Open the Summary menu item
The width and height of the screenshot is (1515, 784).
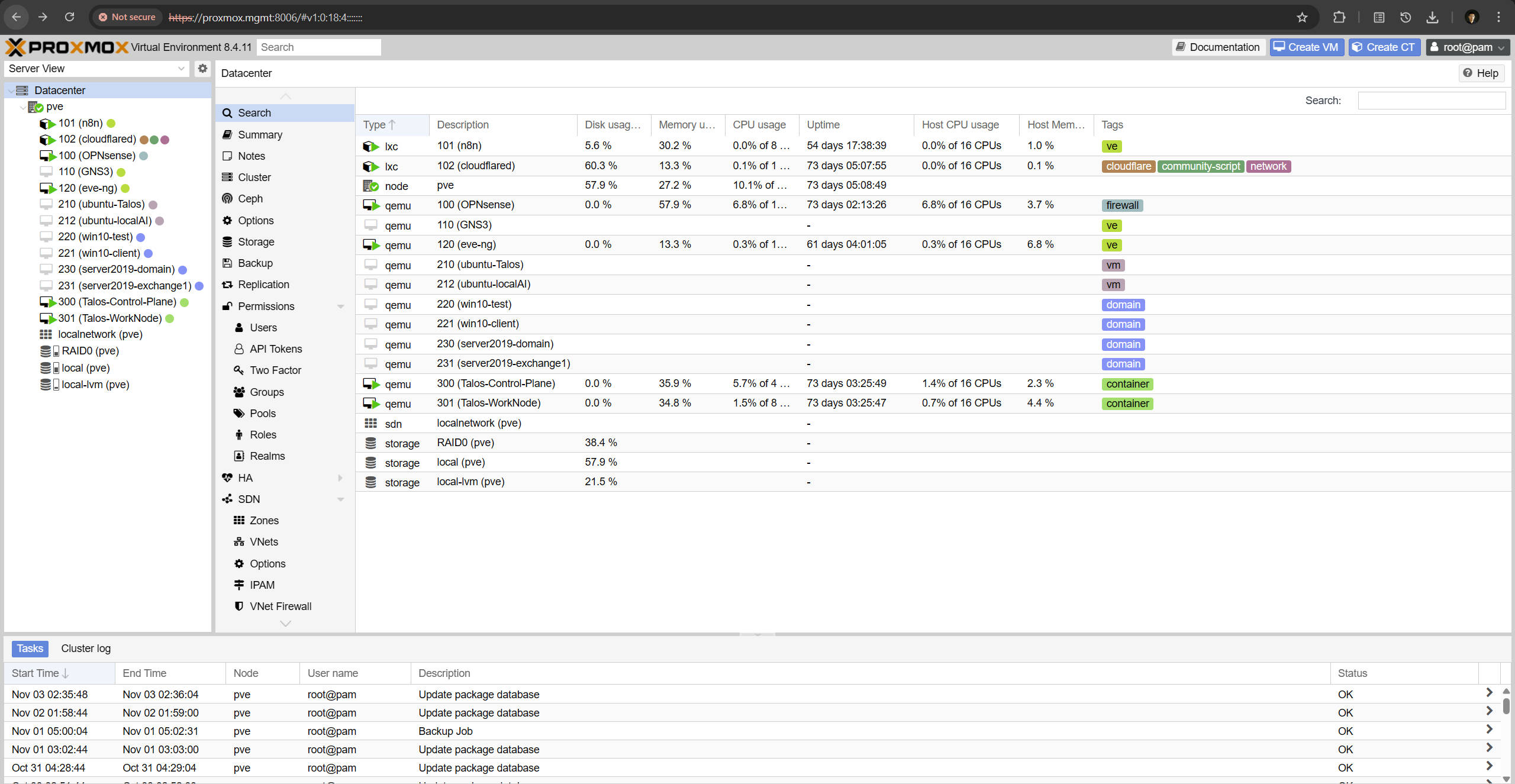coord(260,135)
